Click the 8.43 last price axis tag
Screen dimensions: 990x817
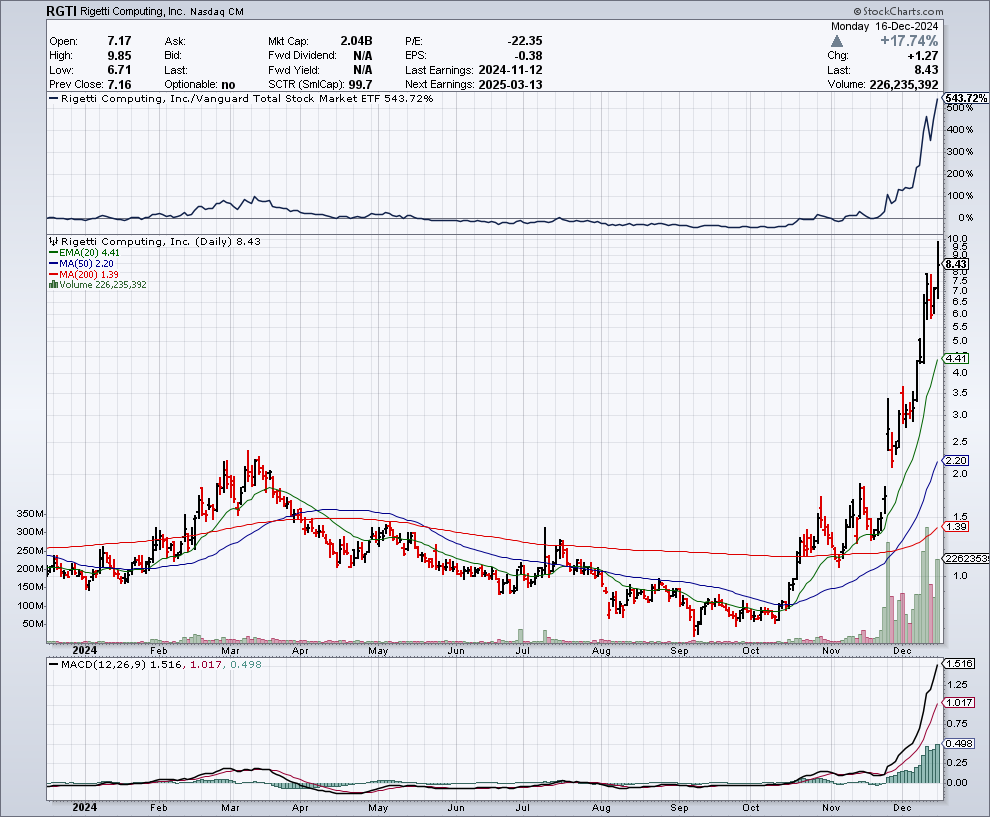[956, 264]
